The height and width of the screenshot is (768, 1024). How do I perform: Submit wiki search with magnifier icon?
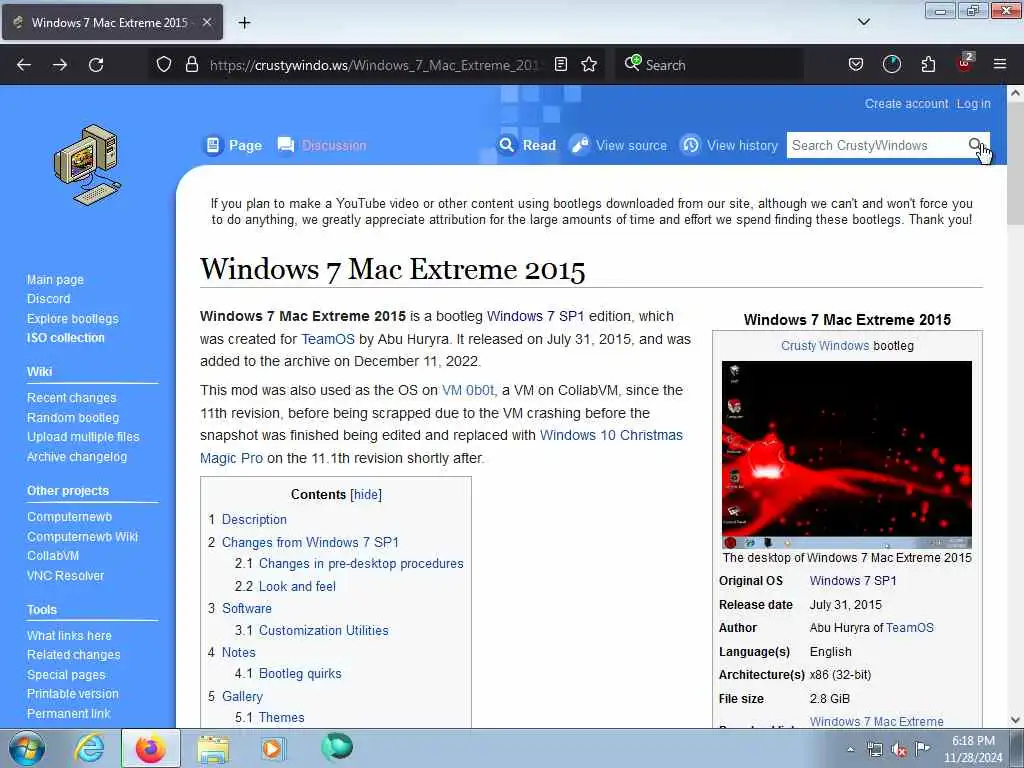[x=975, y=145]
